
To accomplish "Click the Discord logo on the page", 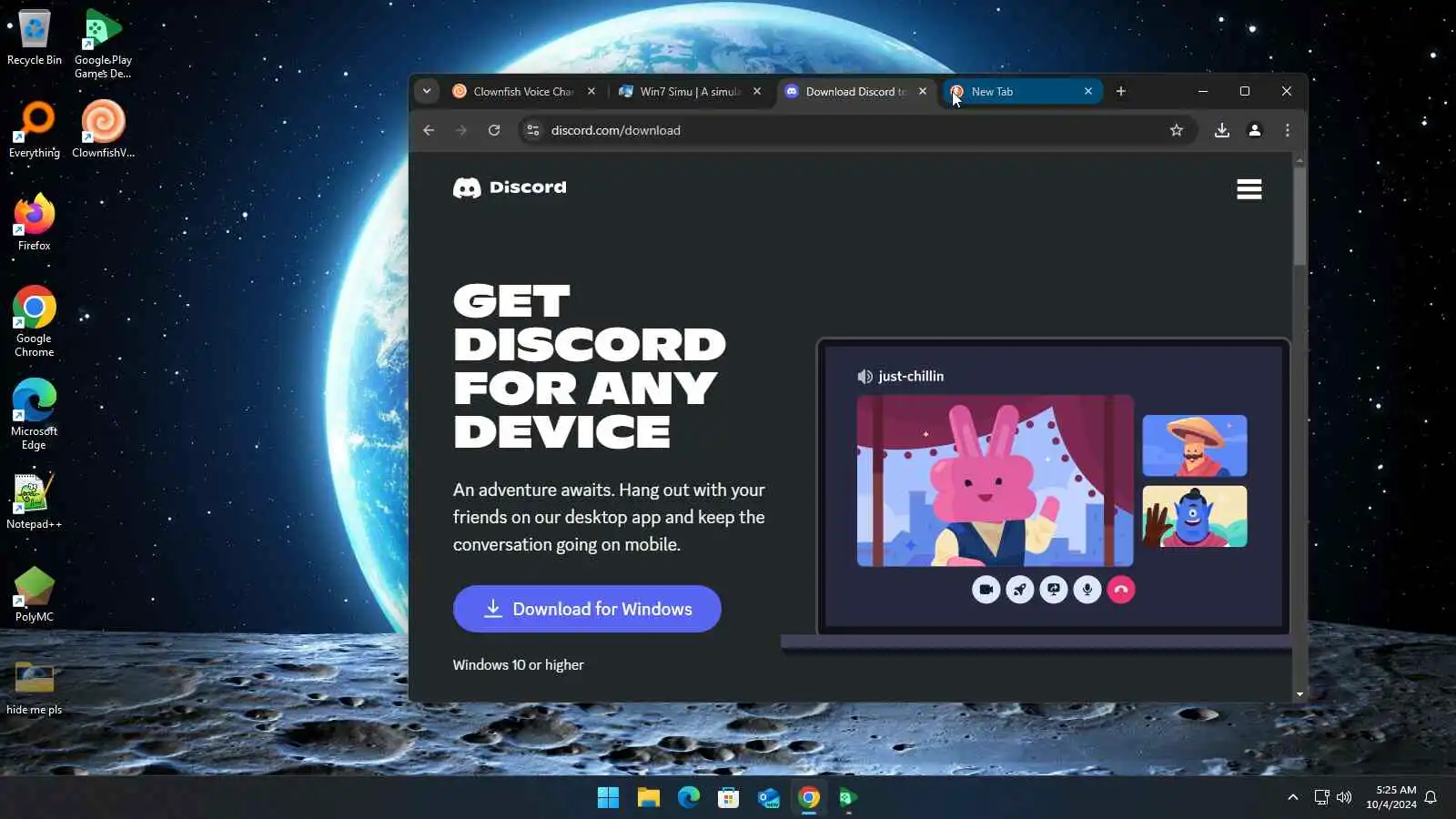I will [x=510, y=187].
